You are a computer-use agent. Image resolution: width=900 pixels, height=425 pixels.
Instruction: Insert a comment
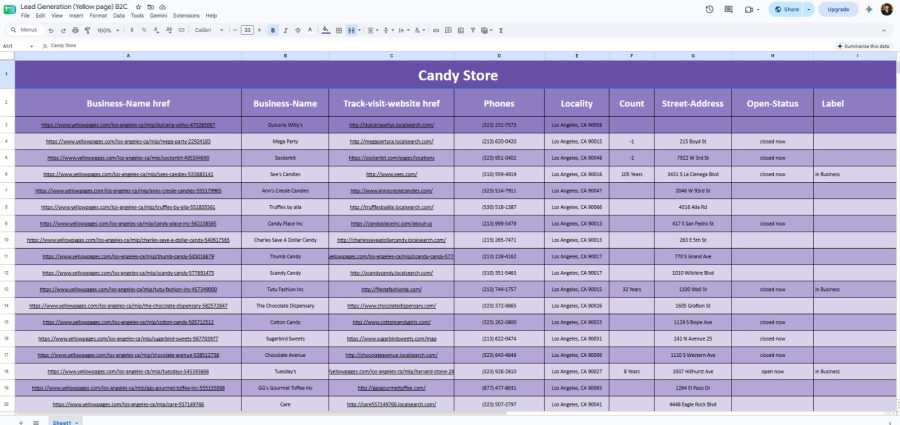(448, 30)
